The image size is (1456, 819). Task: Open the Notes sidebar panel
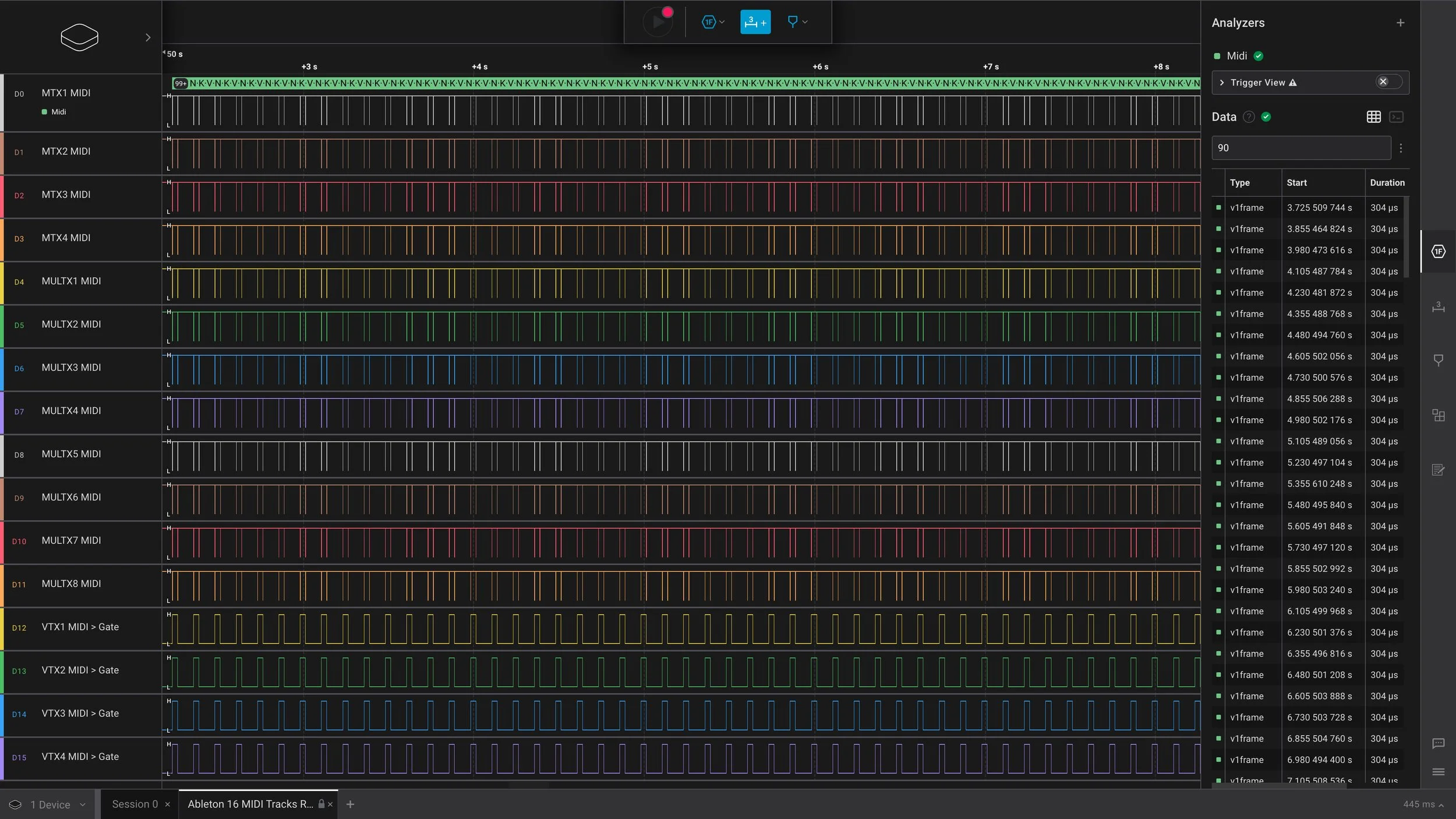click(x=1438, y=469)
